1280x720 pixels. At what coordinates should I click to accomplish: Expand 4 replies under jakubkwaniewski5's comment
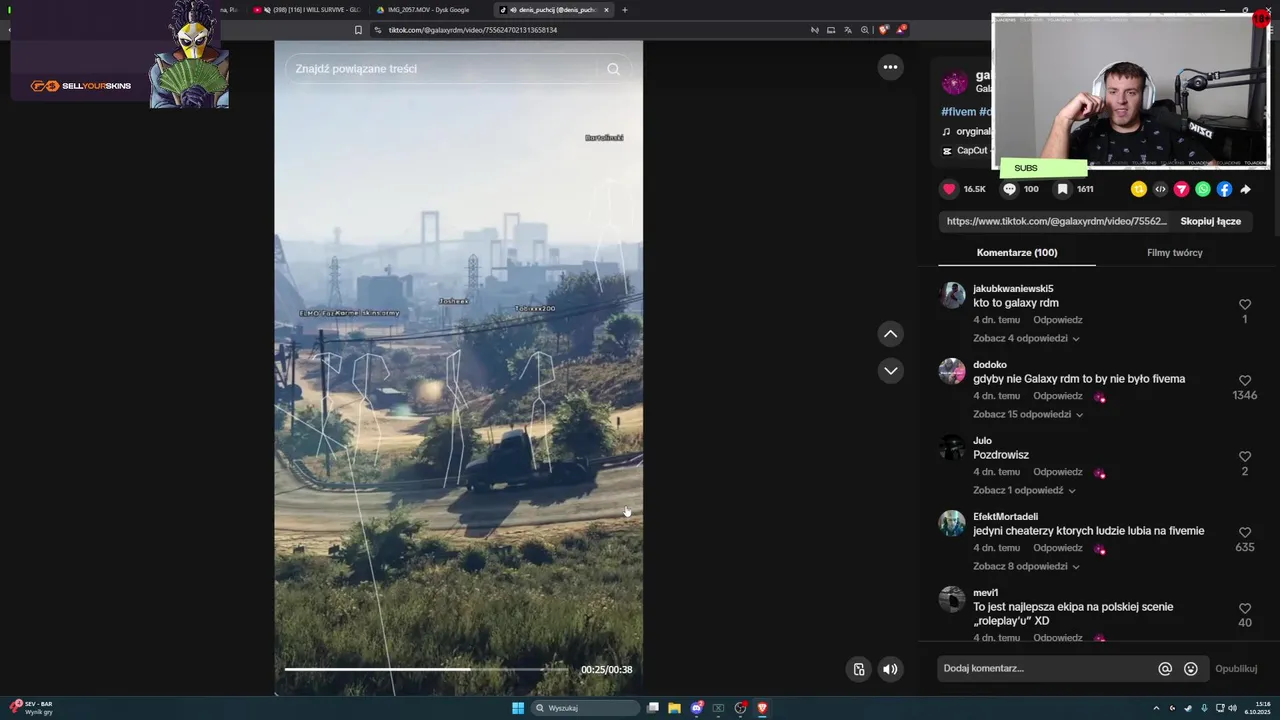pyautogui.click(x=1026, y=339)
